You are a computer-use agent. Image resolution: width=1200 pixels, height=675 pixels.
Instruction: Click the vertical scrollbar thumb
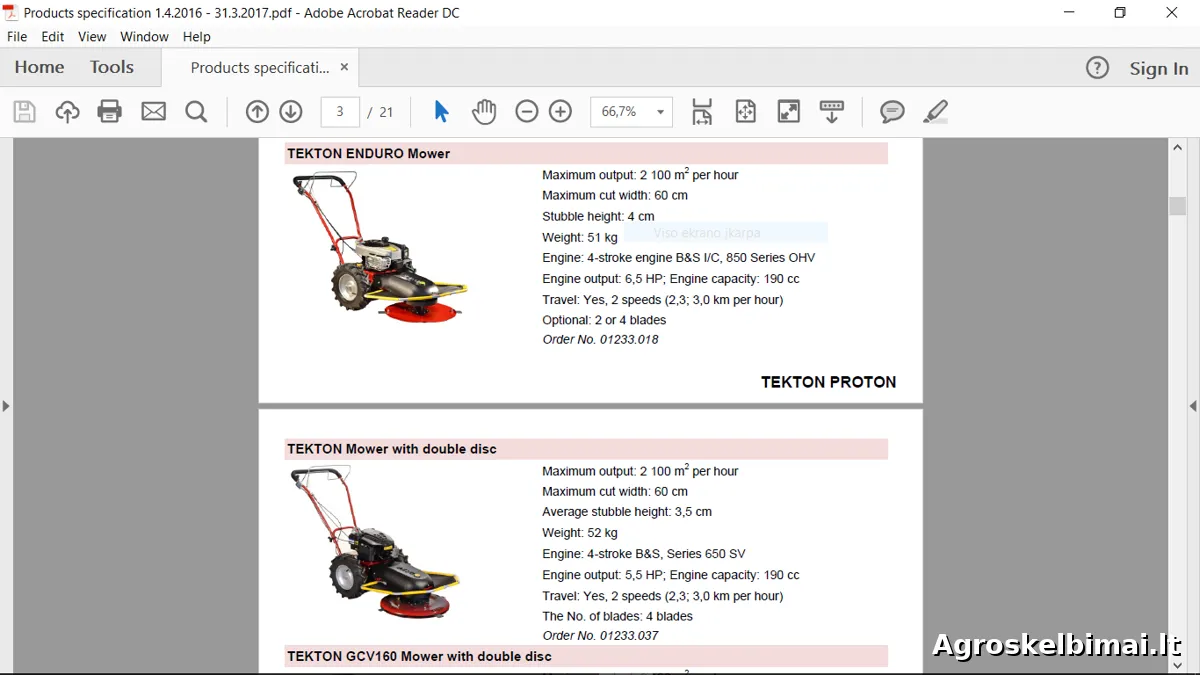(x=1178, y=206)
